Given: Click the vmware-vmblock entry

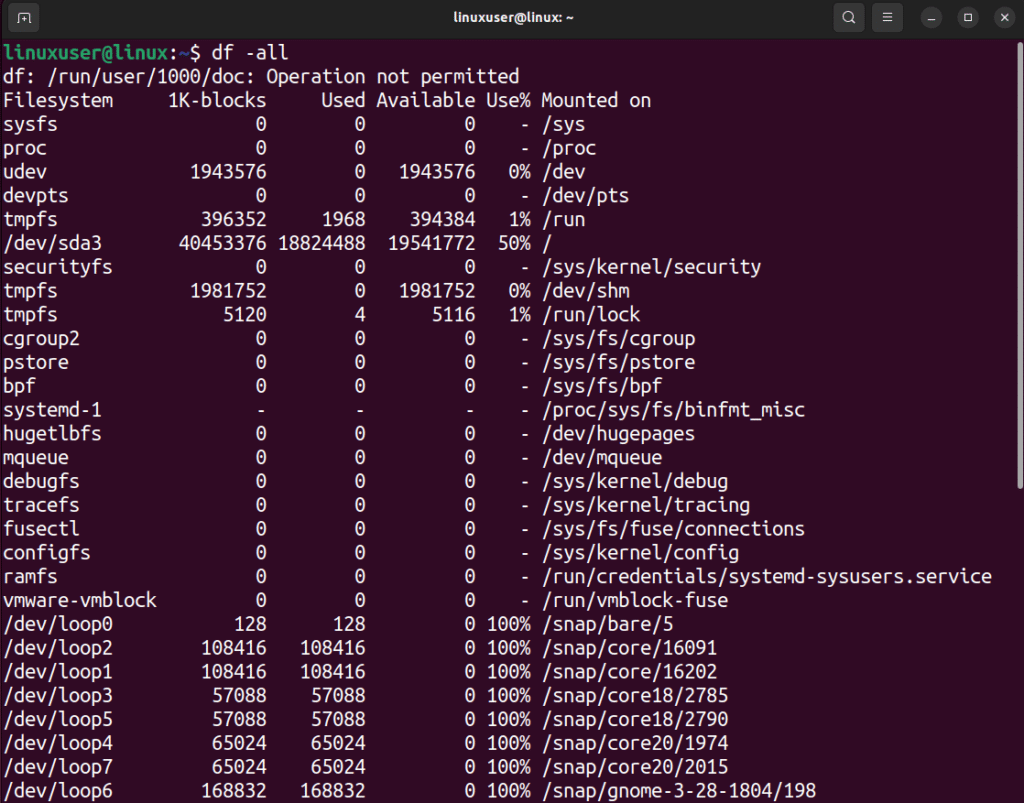Looking at the screenshot, I should pos(81,600).
